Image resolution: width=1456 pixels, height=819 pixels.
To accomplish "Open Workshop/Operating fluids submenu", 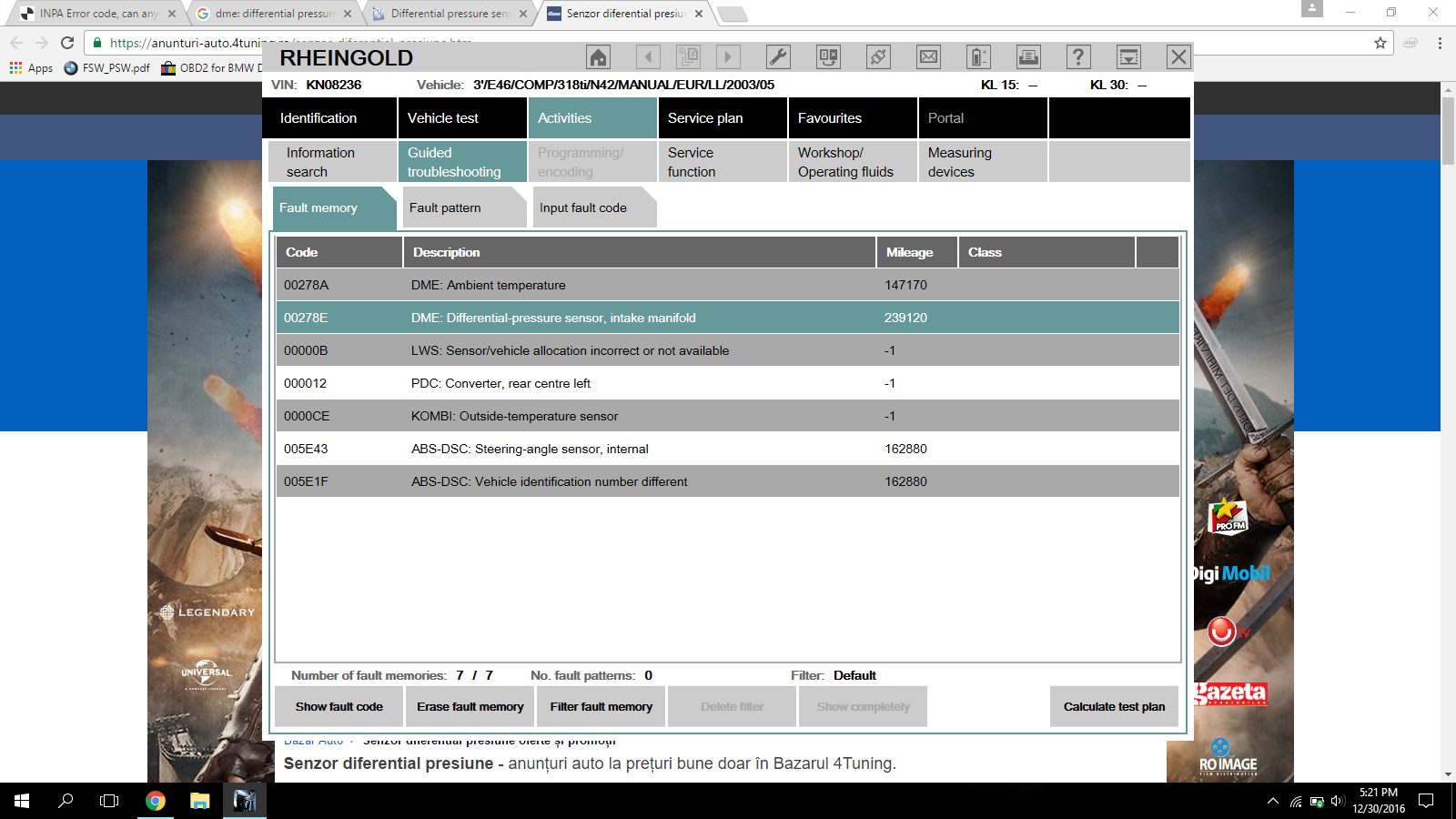I will point(853,162).
